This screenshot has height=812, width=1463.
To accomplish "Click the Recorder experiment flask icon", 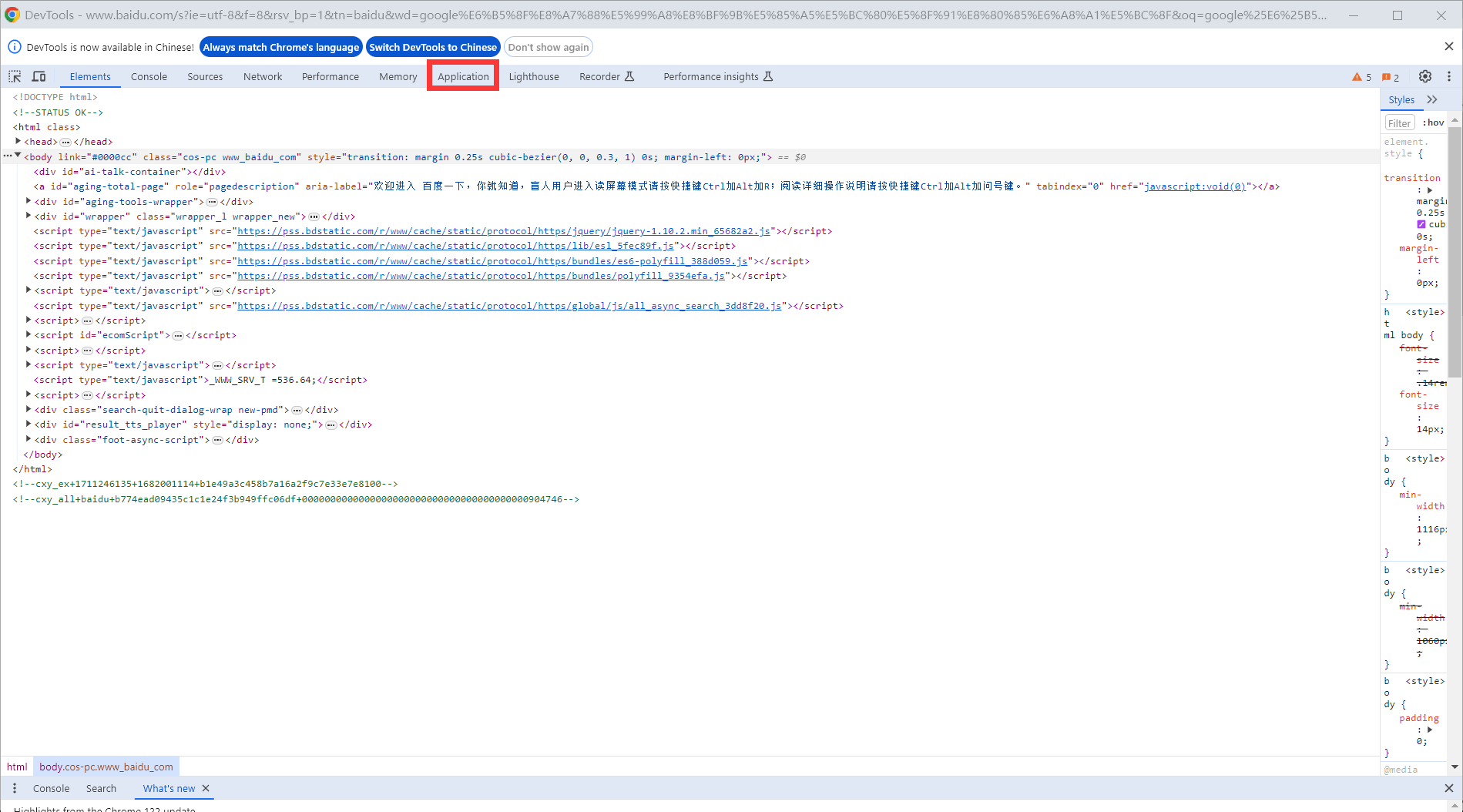I will coord(629,76).
